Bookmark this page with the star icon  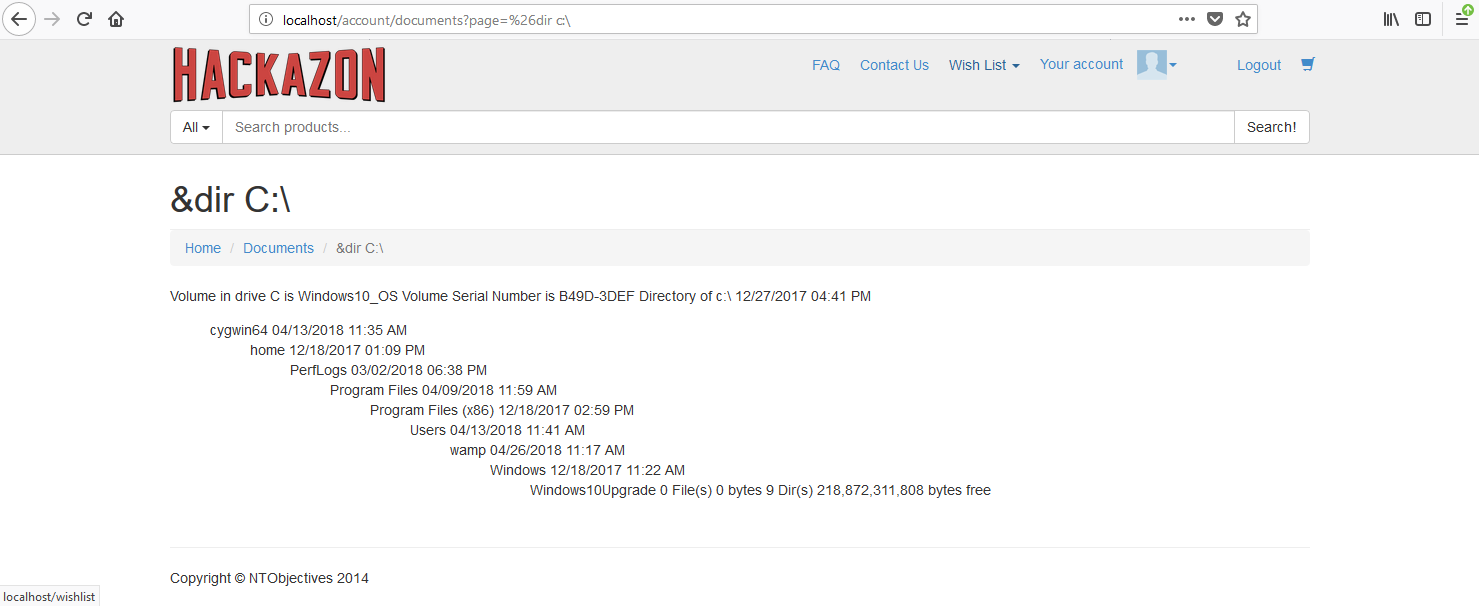1243,19
